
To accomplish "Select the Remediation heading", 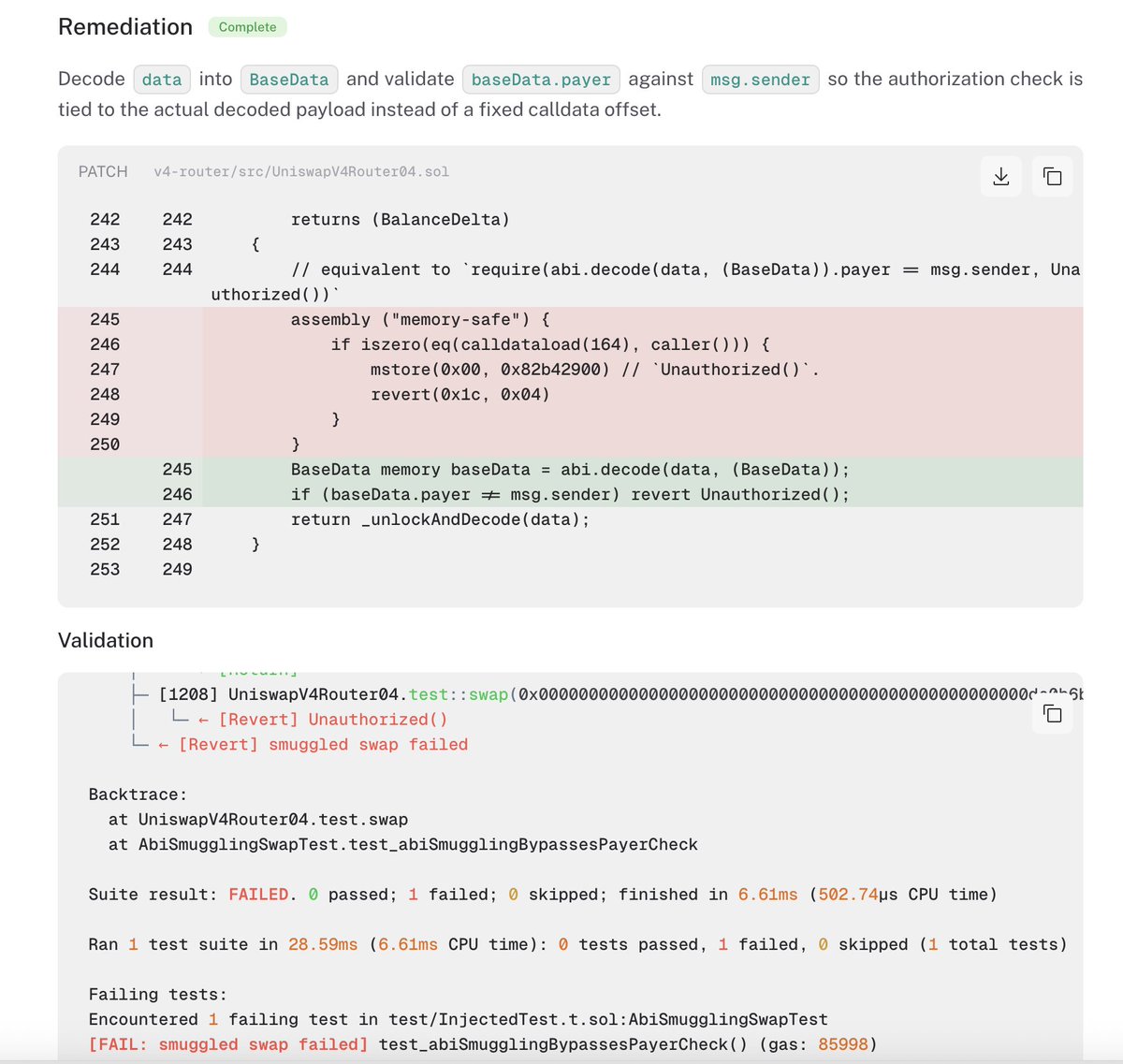I will click(125, 27).
